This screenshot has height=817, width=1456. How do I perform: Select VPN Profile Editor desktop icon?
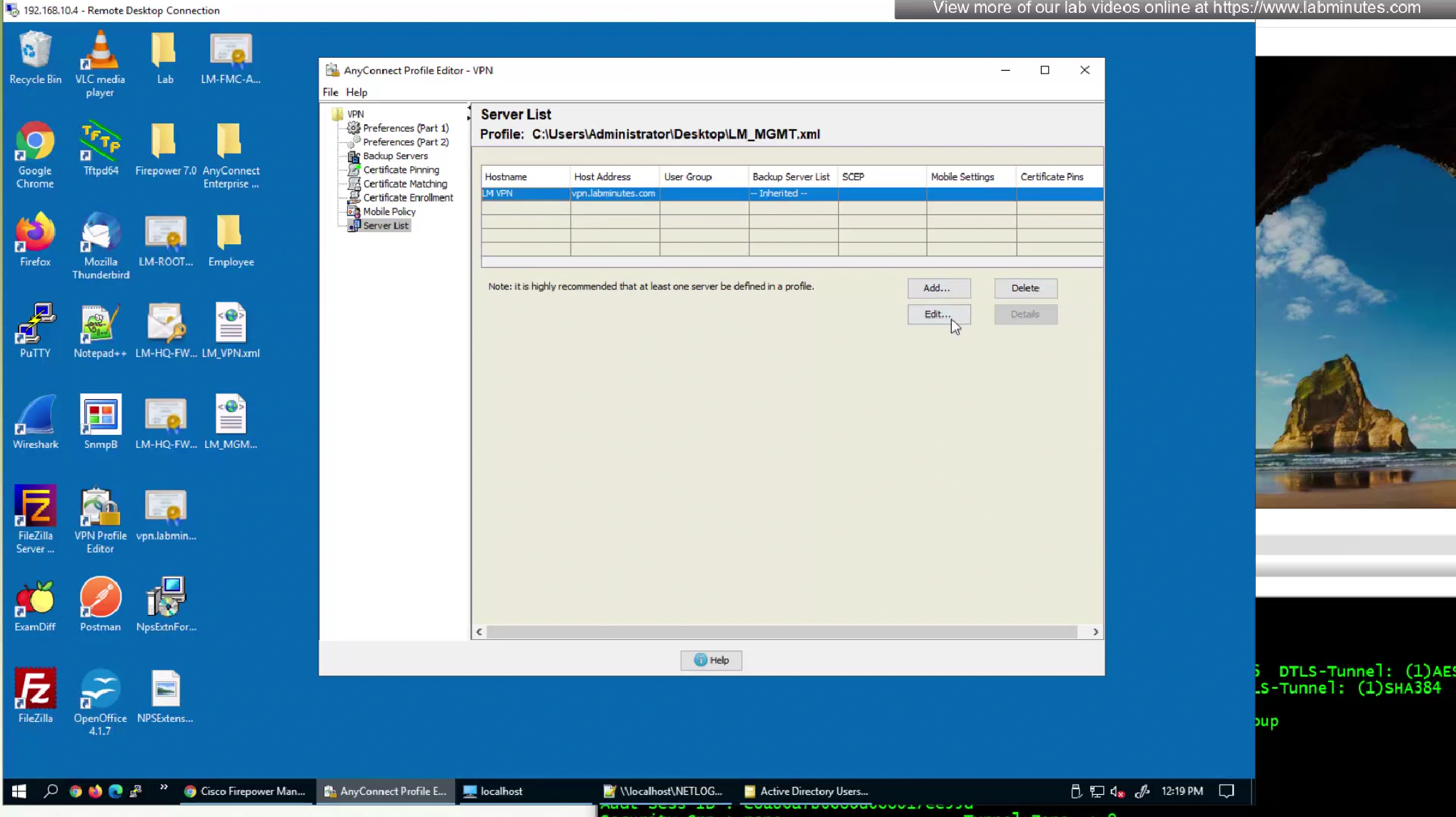100,519
